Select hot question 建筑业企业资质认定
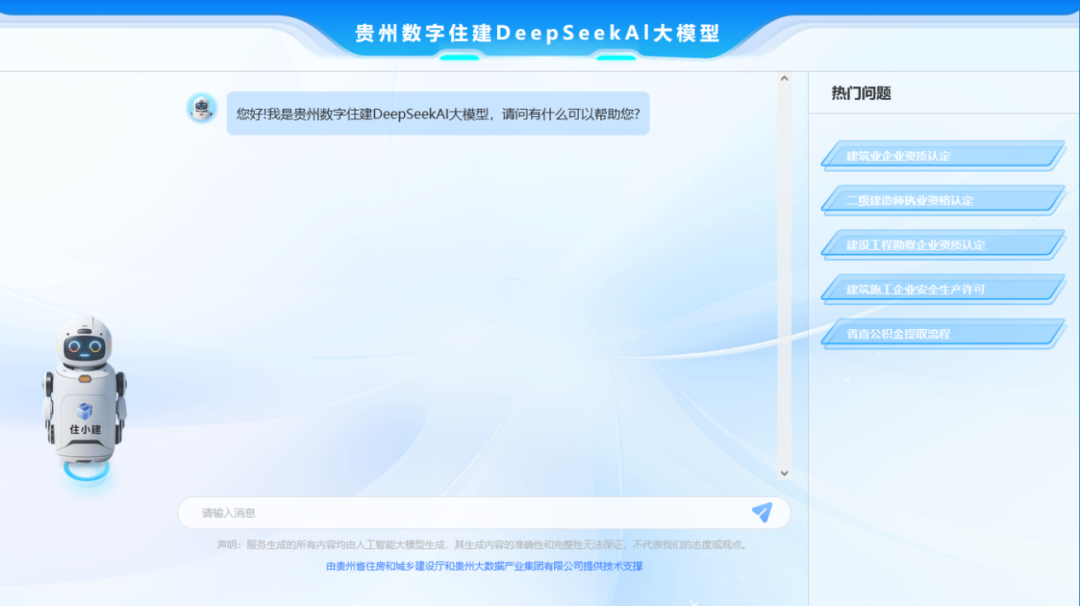This screenshot has width=1080, height=606. click(943, 156)
